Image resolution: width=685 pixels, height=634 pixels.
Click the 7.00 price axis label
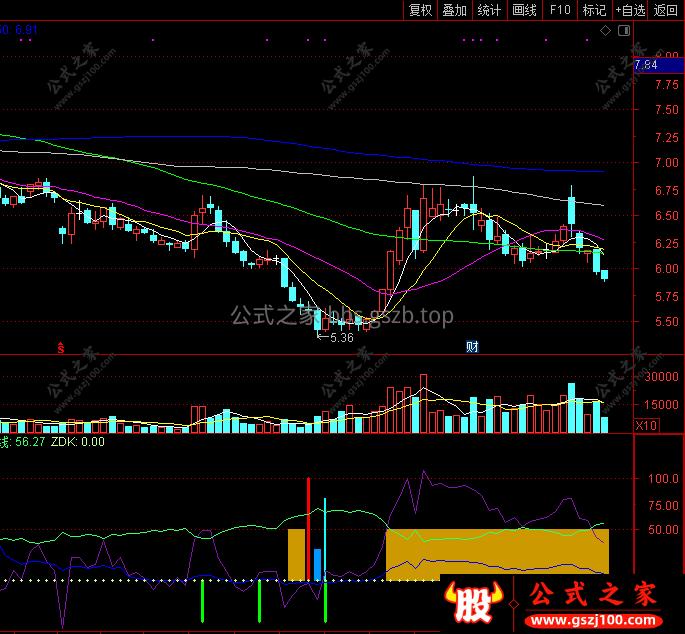tap(667, 163)
